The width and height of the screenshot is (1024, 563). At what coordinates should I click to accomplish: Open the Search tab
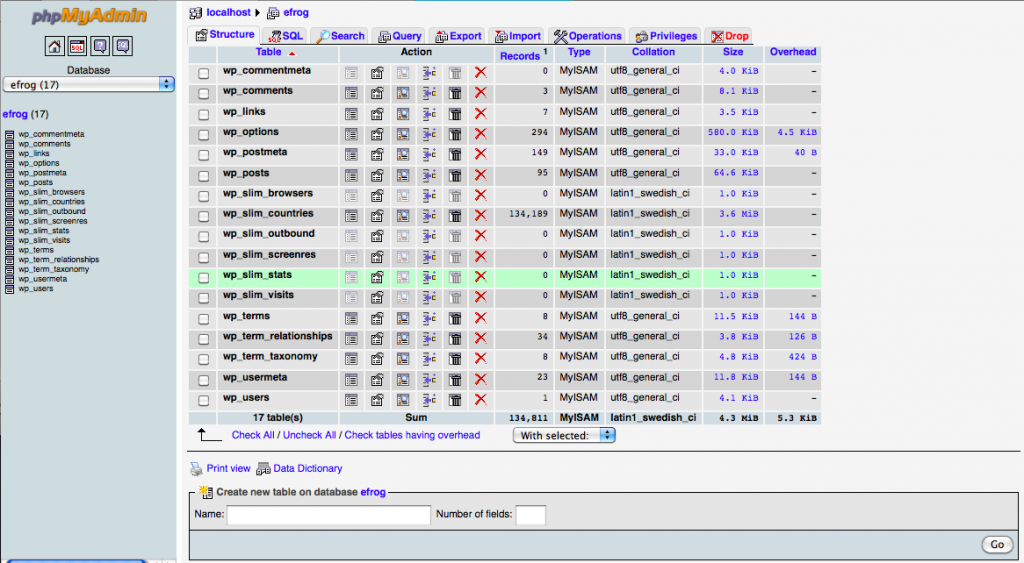340,36
